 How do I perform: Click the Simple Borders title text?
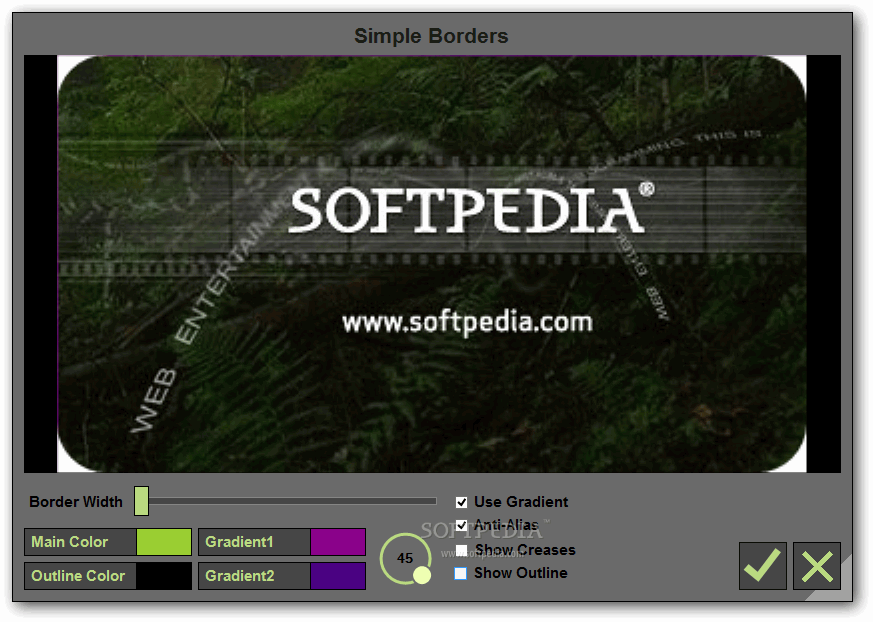click(x=431, y=36)
